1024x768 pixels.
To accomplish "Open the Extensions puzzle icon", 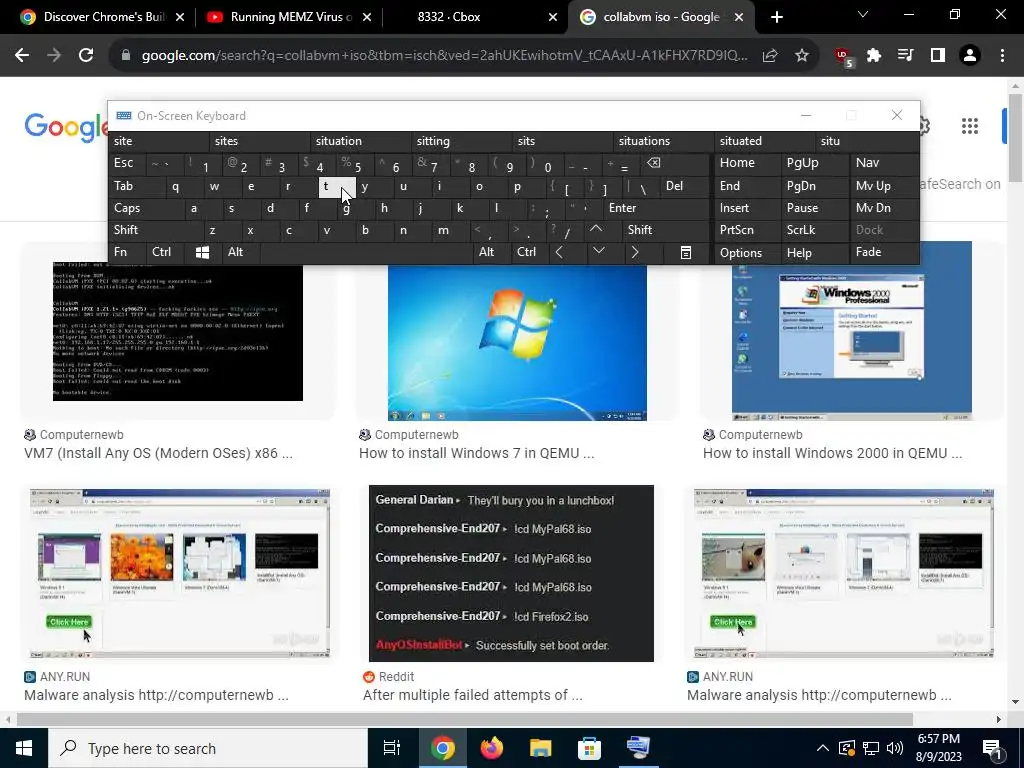I will (874, 56).
